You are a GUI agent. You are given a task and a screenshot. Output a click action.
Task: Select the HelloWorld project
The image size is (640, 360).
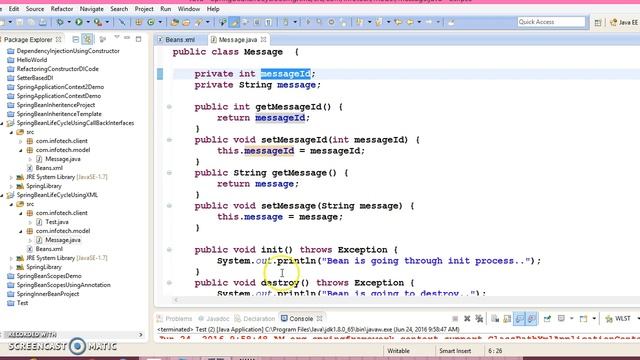pyautogui.click(x=32, y=60)
